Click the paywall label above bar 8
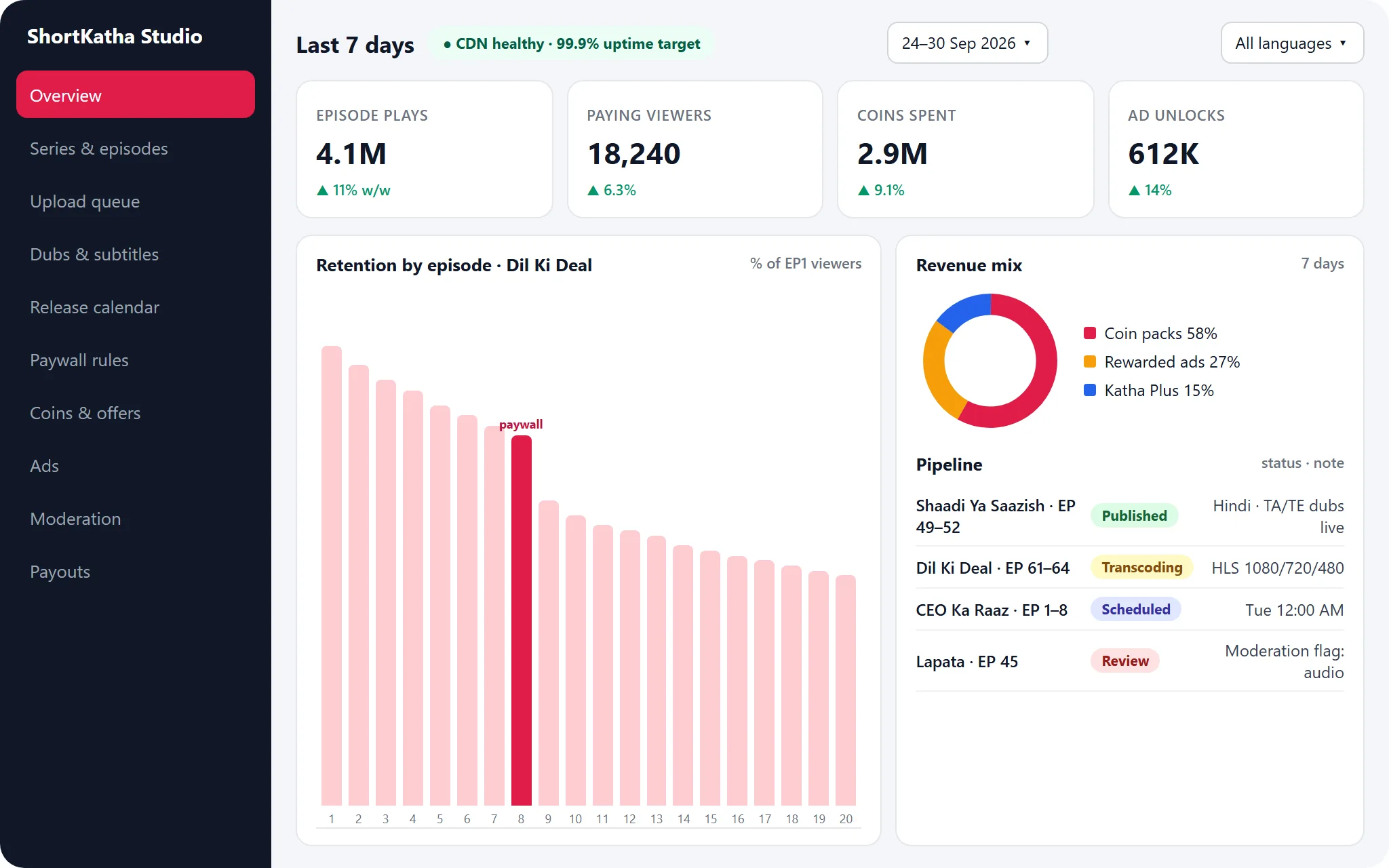Screen dimensions: 1389x868 point(521,424)
